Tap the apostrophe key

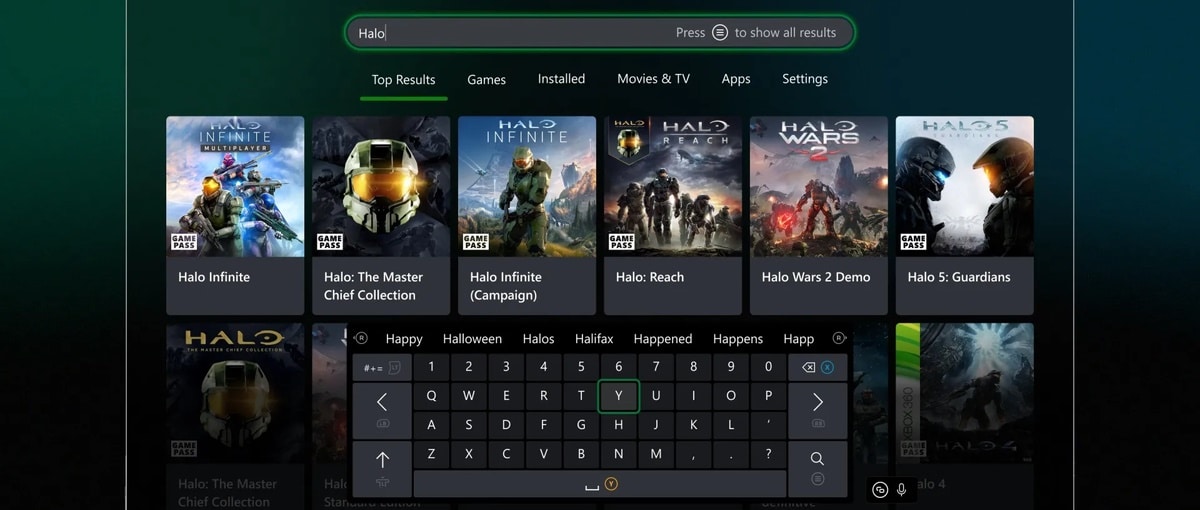click(x=768, y=425)
